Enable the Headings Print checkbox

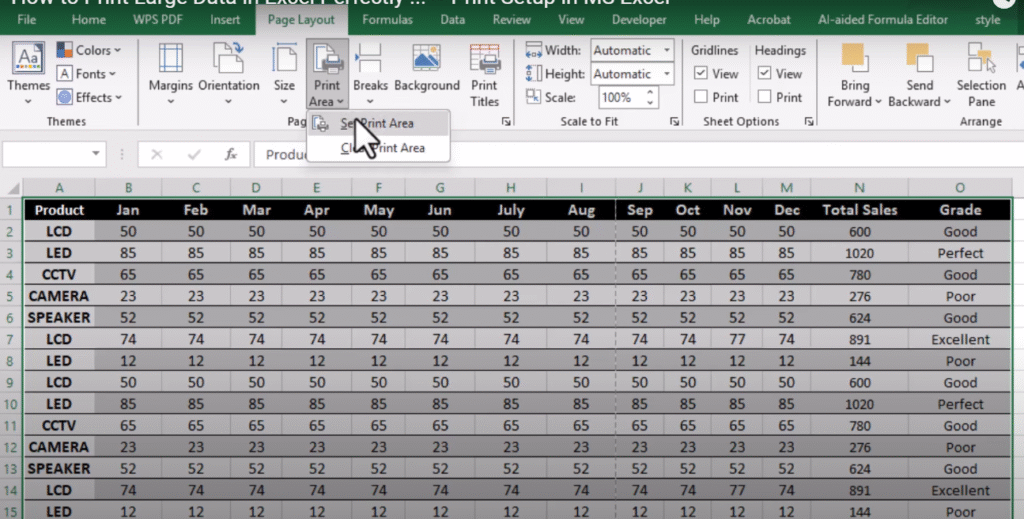(x=765, y=97)
